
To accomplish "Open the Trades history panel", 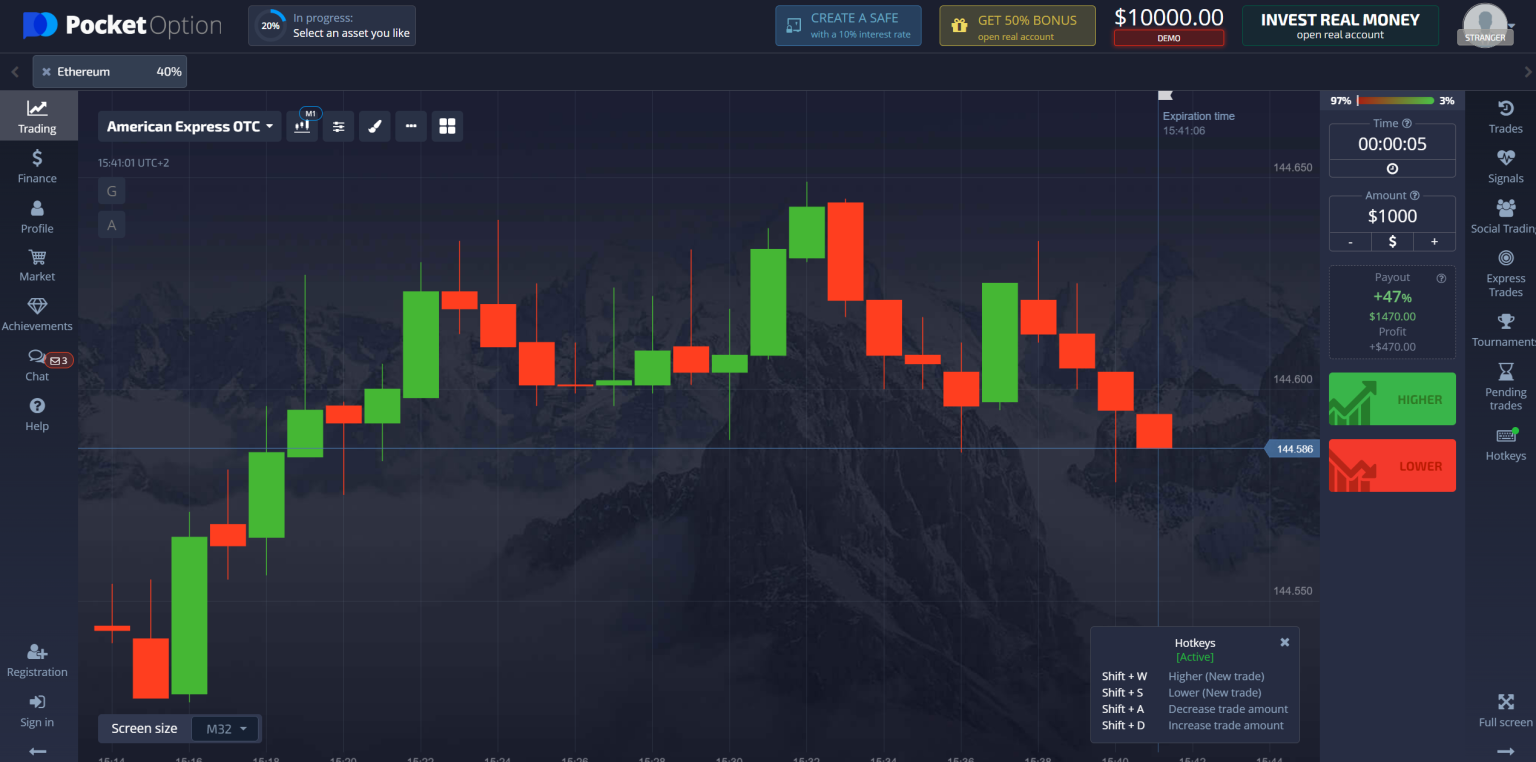I will [1504, 117].
